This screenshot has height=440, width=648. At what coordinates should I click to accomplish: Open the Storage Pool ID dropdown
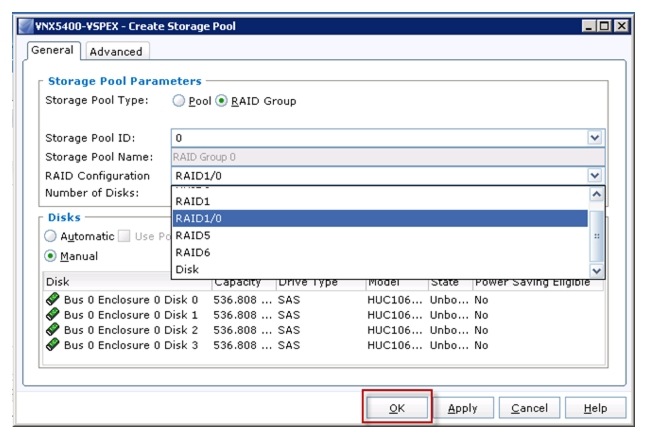click(595, 138)
